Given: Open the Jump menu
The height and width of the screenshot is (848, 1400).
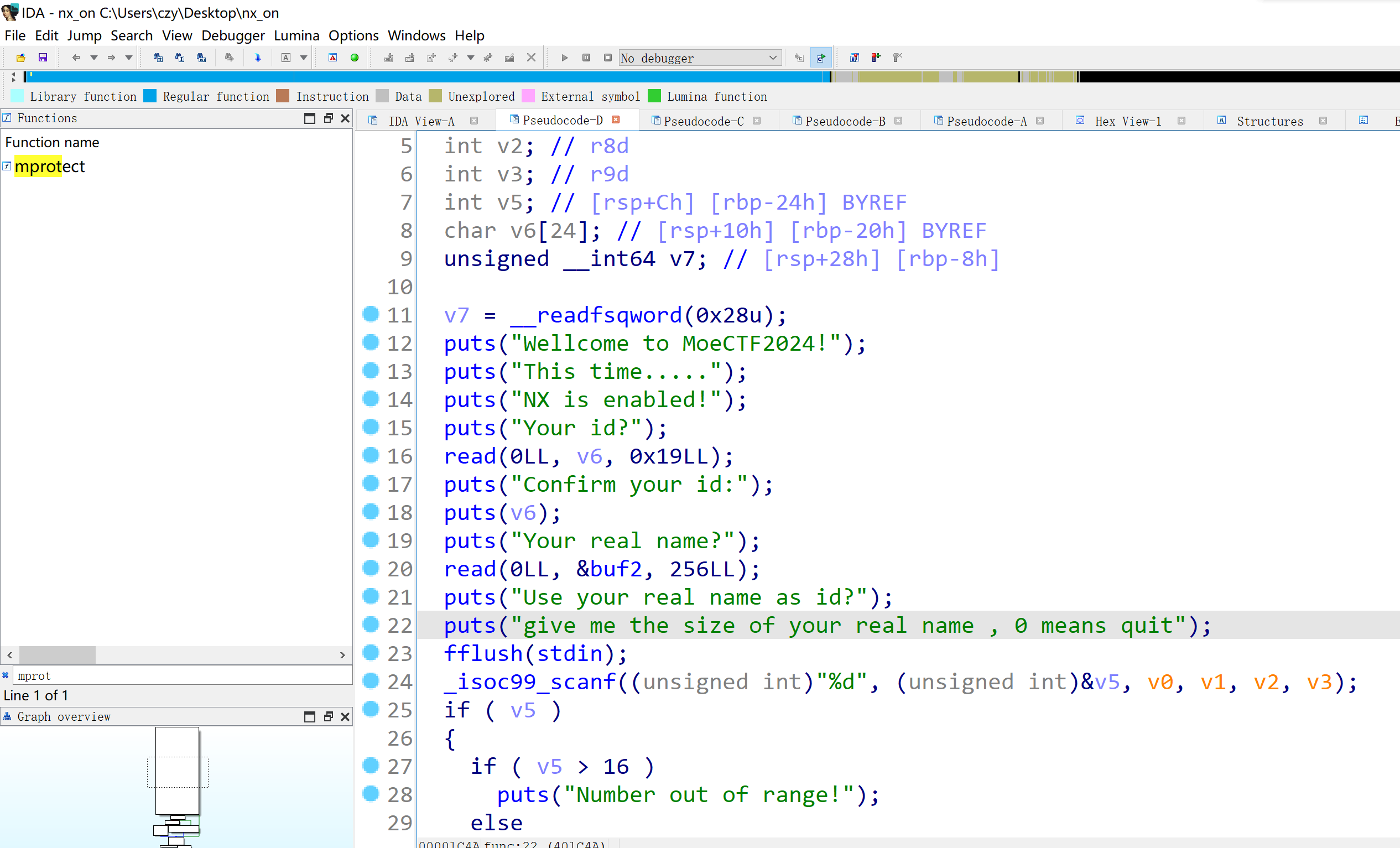Looking at the screenshot, I should (x=84, y=35).
